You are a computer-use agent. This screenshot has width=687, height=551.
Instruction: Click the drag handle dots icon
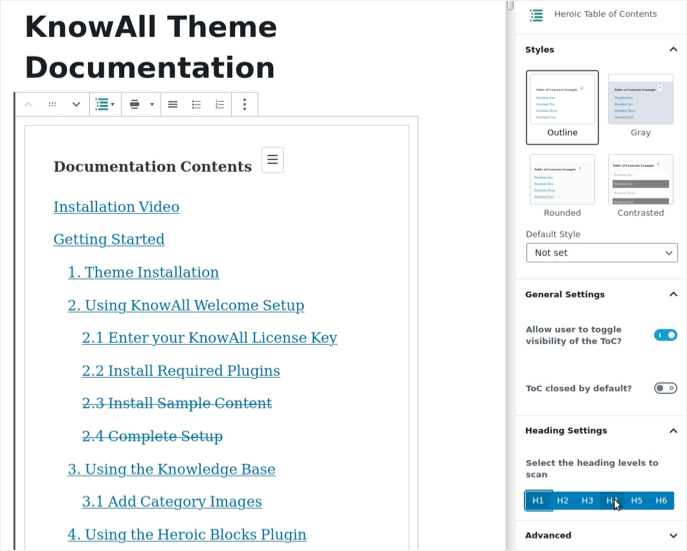pos(52,104)
